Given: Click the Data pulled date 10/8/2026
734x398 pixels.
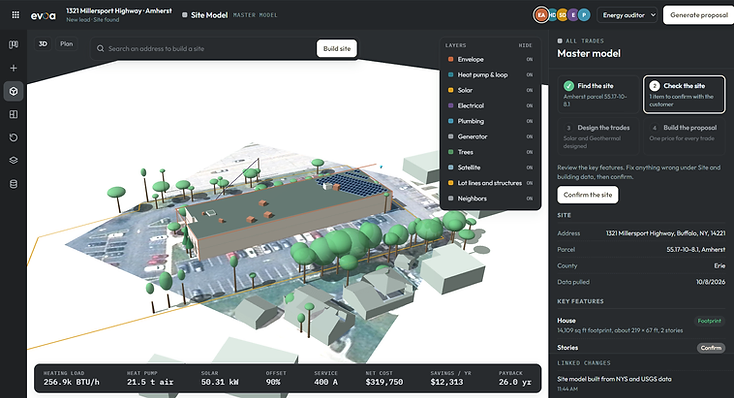Looking at the screenshot, I should coord(710,282).
